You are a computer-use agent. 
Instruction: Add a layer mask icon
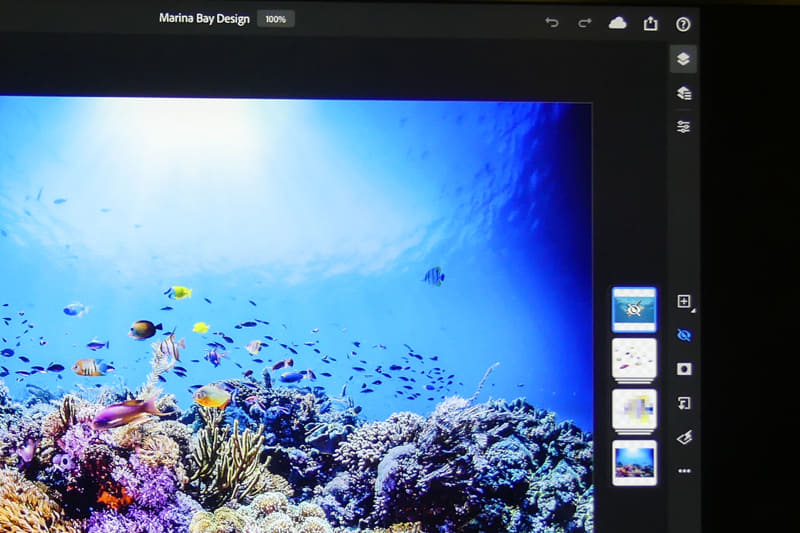pos(684,369)
